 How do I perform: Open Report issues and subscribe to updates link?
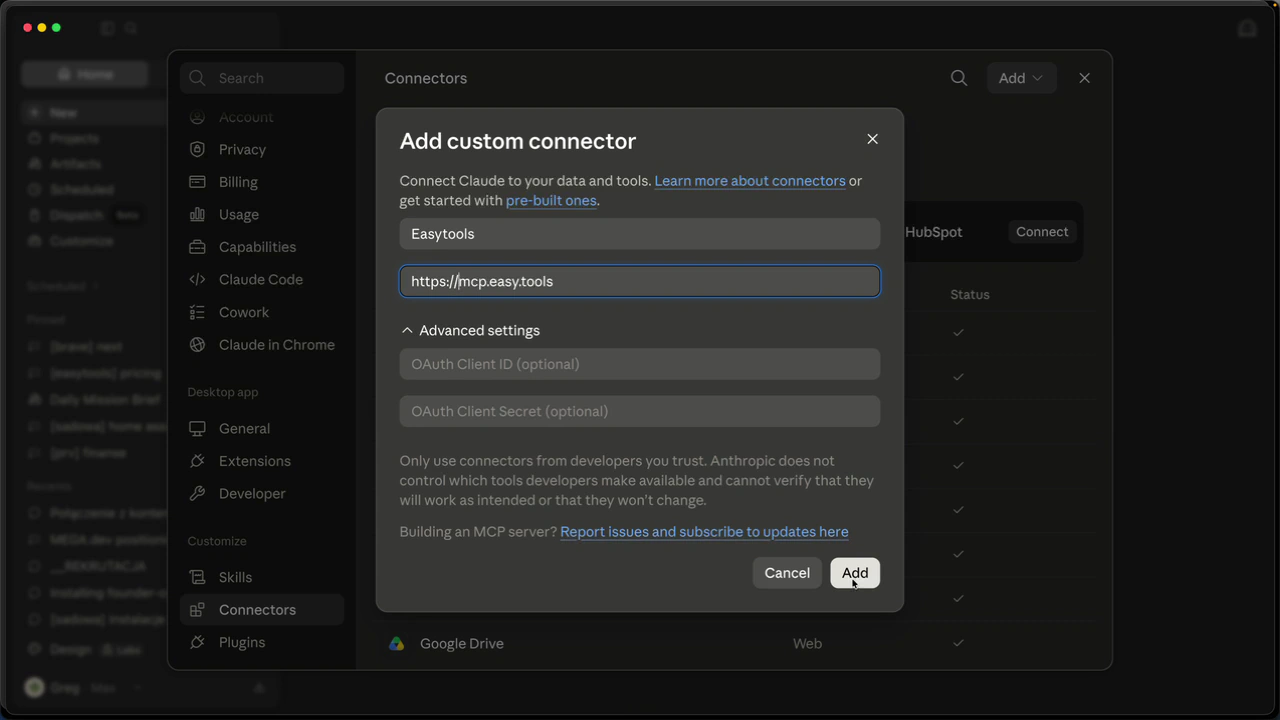pos(704,532)
